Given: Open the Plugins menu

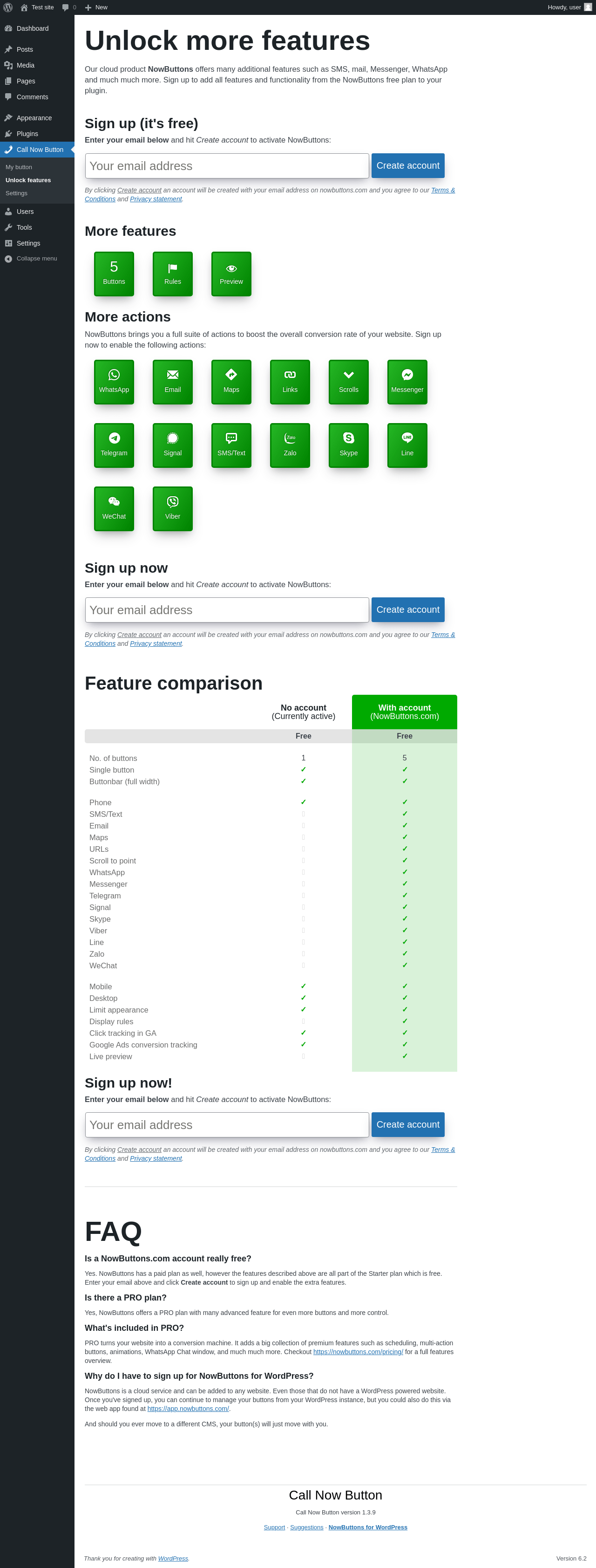Looking at the screenshot, I should 27,134.
